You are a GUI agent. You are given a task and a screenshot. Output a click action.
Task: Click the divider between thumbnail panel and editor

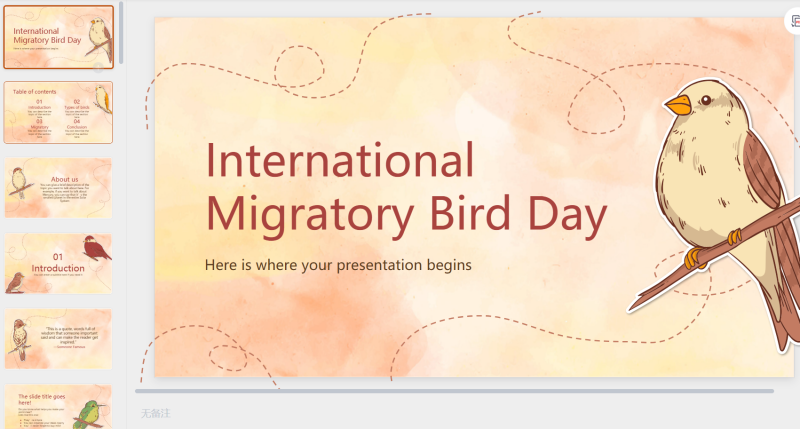tap(127, 214)
